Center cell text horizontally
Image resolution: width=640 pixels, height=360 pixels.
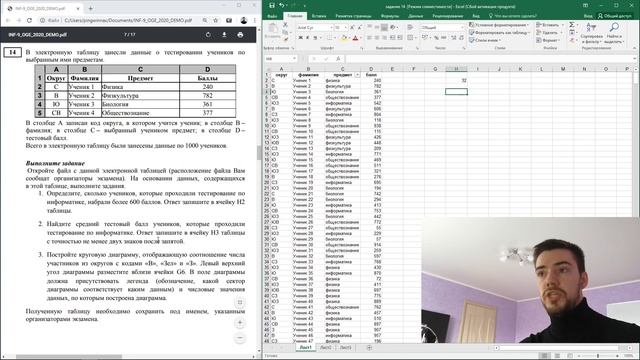click(377, 38)
